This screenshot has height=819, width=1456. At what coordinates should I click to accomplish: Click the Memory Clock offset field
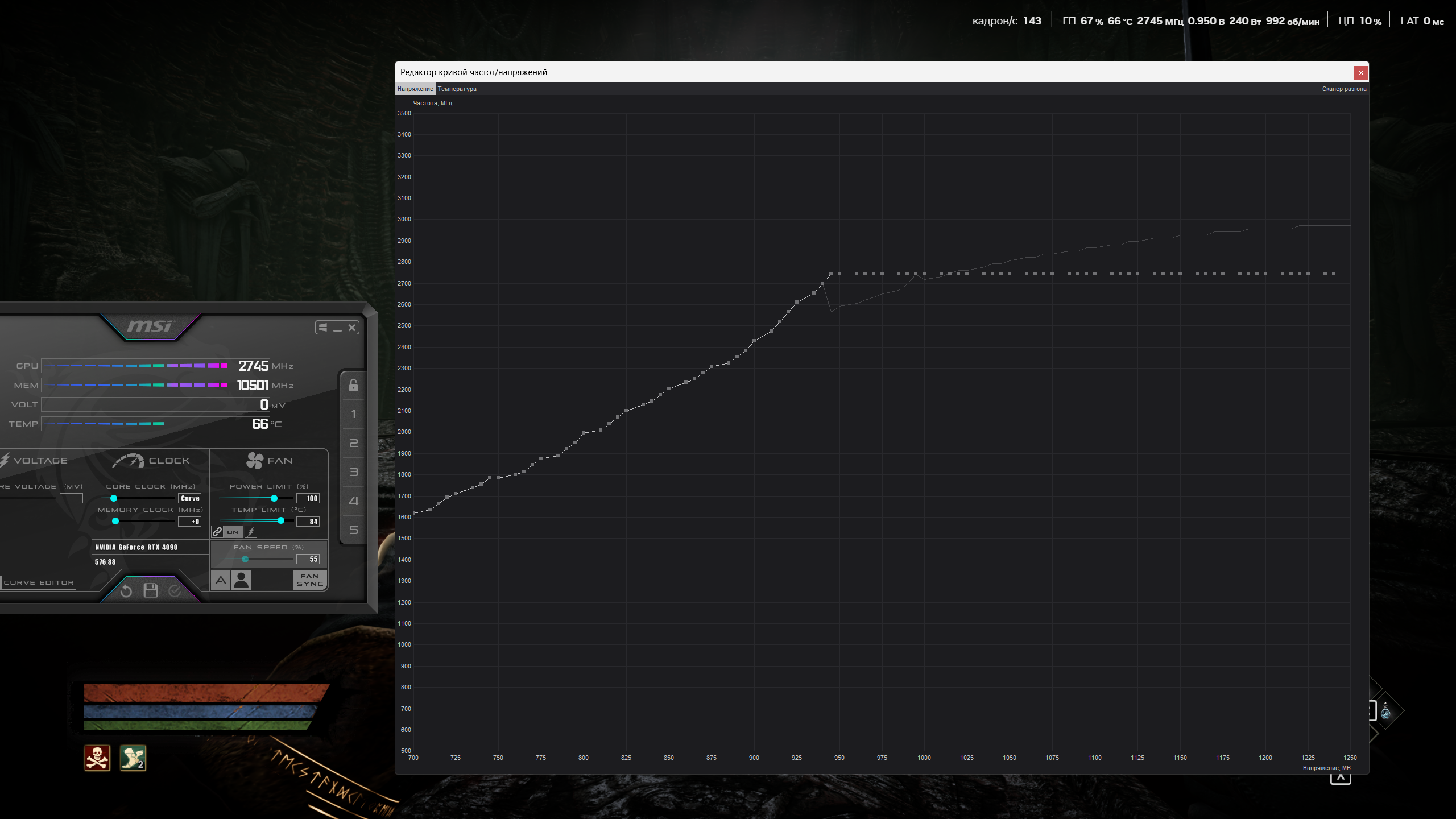[189, 522]
